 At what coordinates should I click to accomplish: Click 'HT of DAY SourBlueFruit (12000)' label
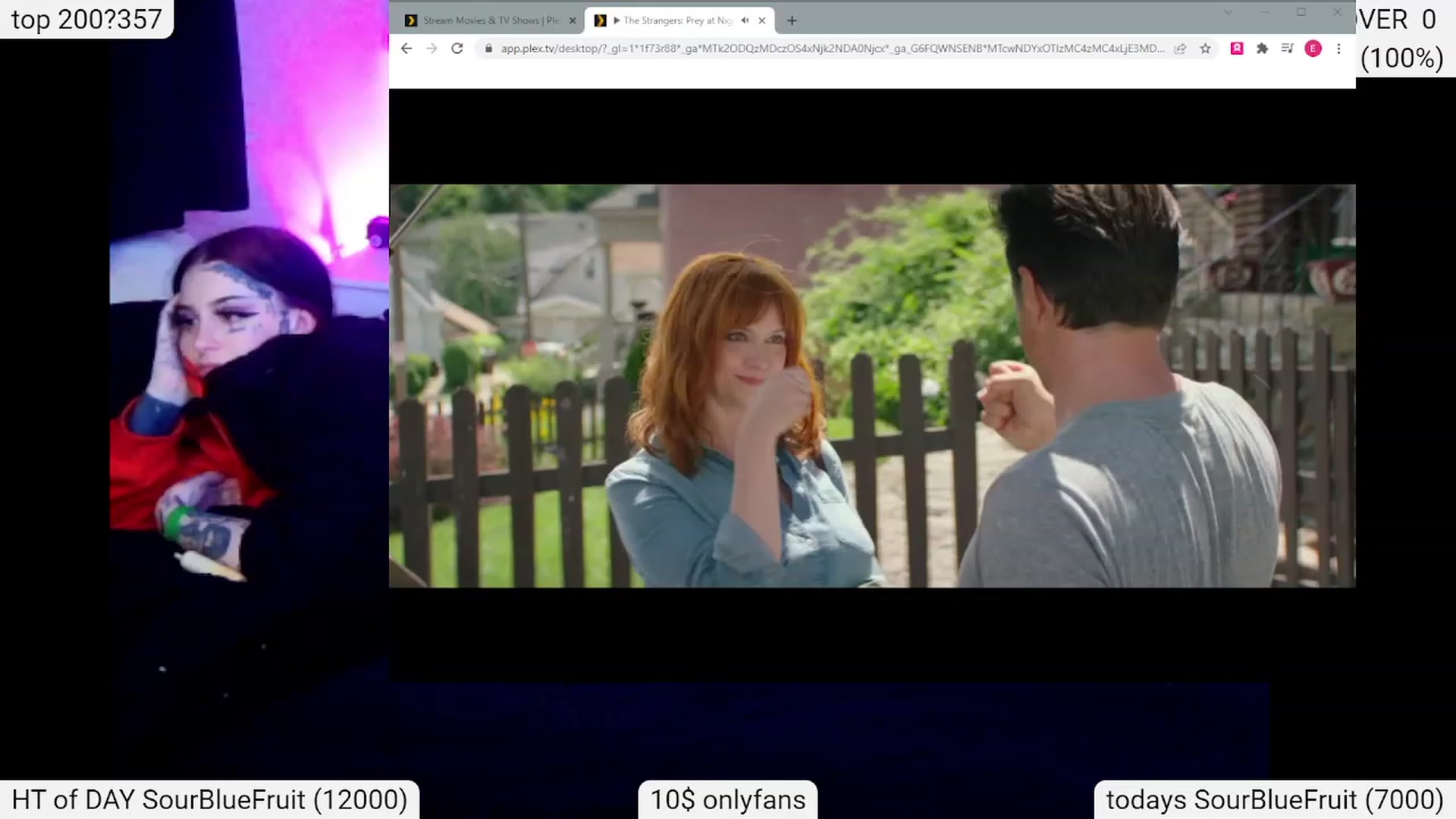coord(209,800)
